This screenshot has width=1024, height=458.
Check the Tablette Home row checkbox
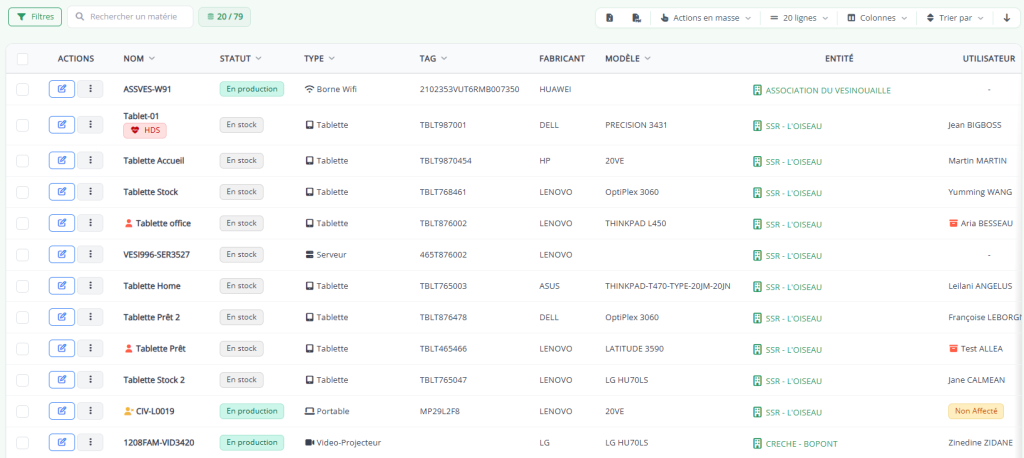pos(23,286)
